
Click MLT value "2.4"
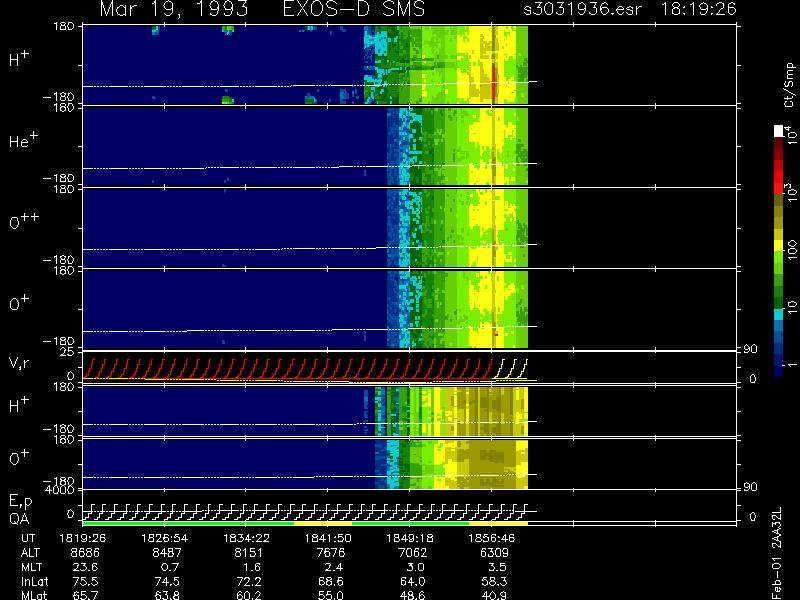click(334, 567)
